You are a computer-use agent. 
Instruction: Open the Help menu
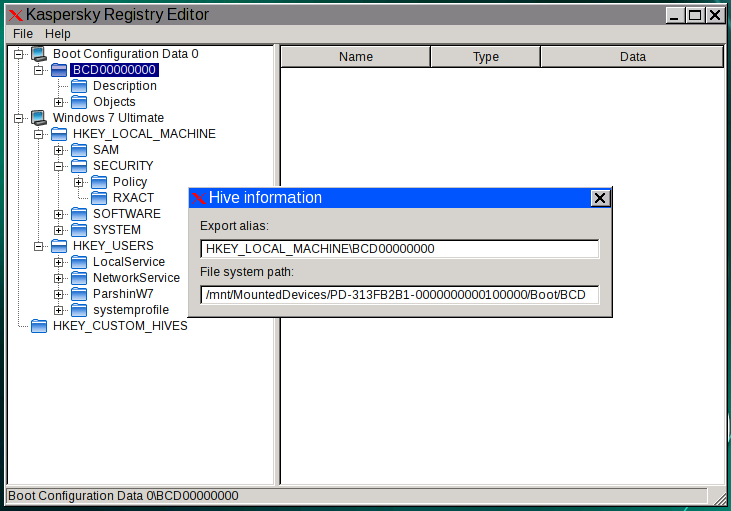58,34
